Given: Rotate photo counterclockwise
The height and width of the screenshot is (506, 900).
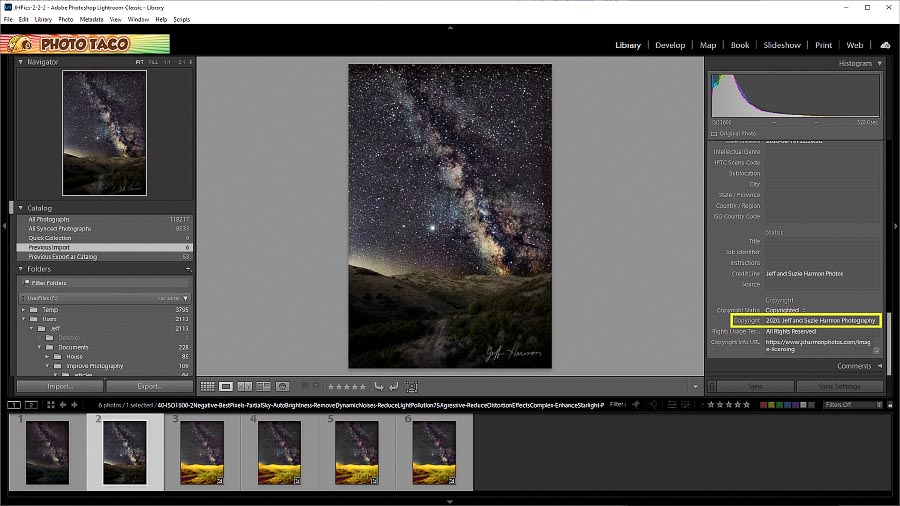Looking at the screenshot, I should click(x=379, y=387).
